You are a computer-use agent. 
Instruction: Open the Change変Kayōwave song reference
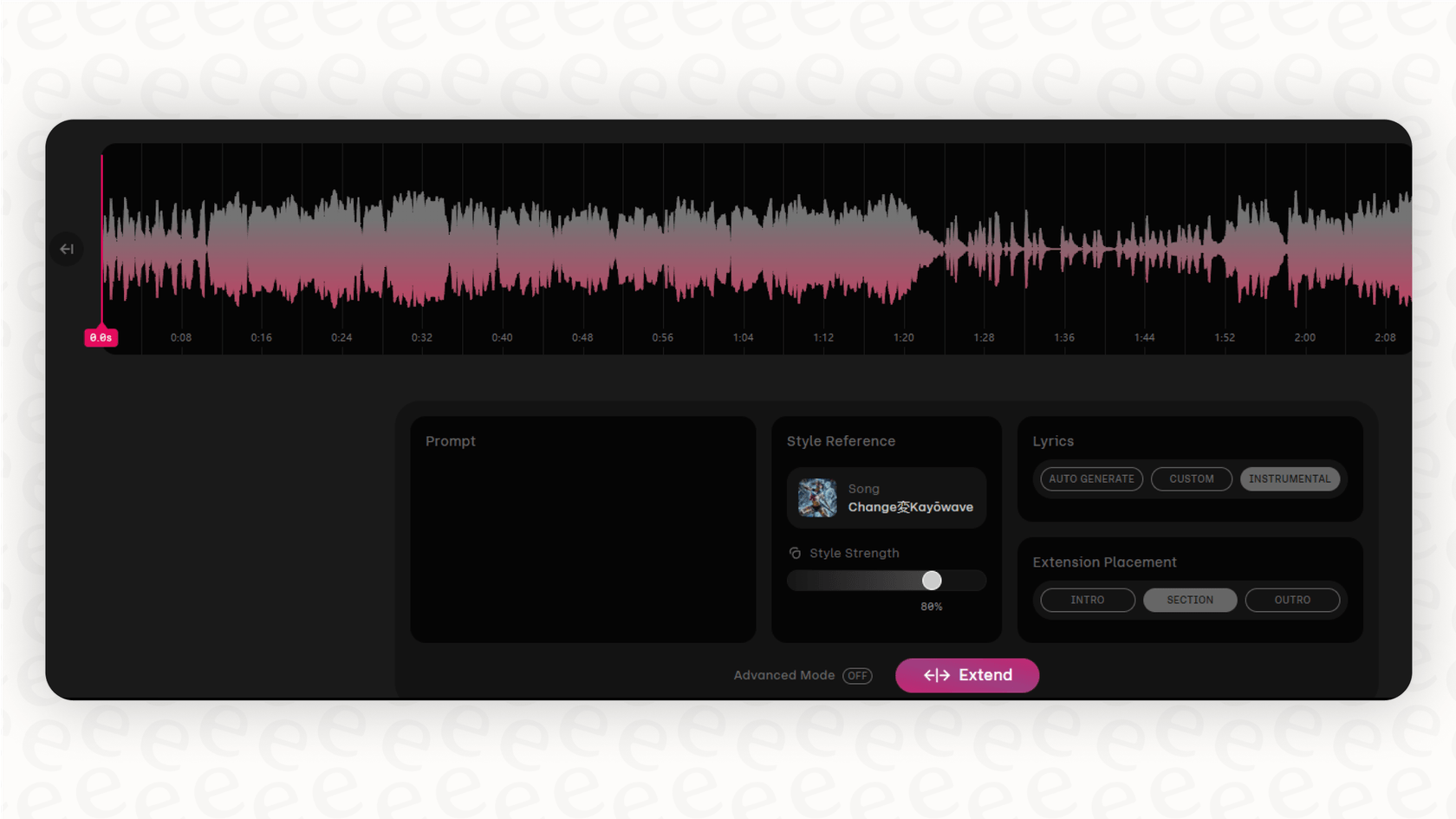tap(910, 507)
